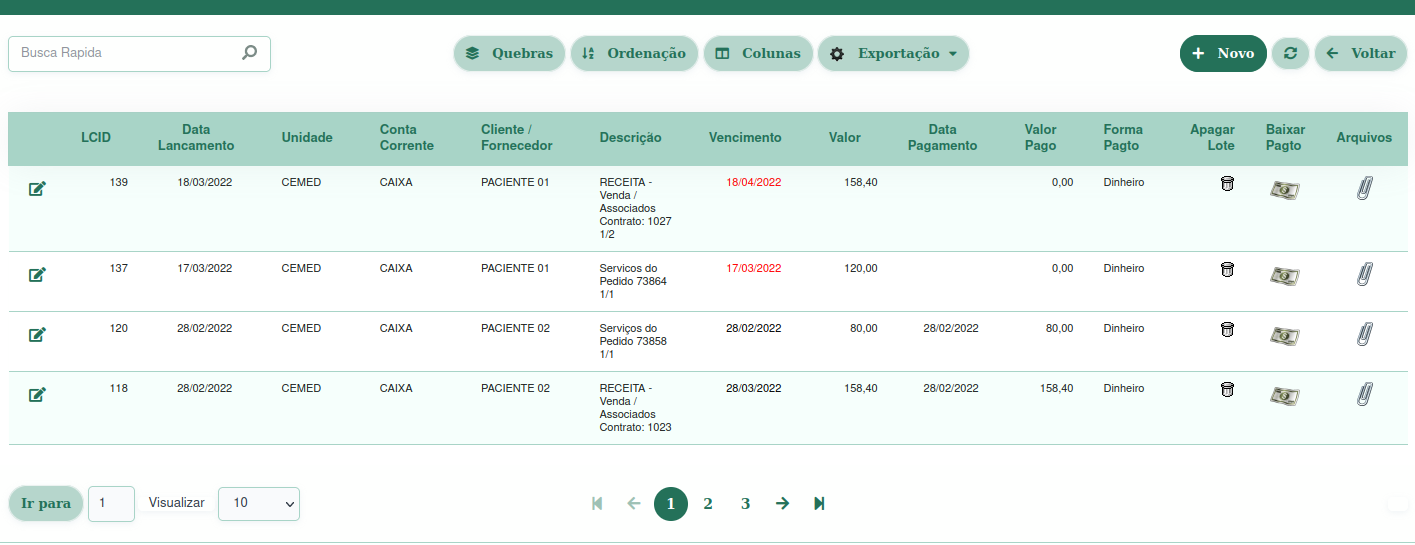Delete the batch for LCID 137
The height and width of the screenshot is (545, 1415).
pyautogui.click(x=1227, y=270)
